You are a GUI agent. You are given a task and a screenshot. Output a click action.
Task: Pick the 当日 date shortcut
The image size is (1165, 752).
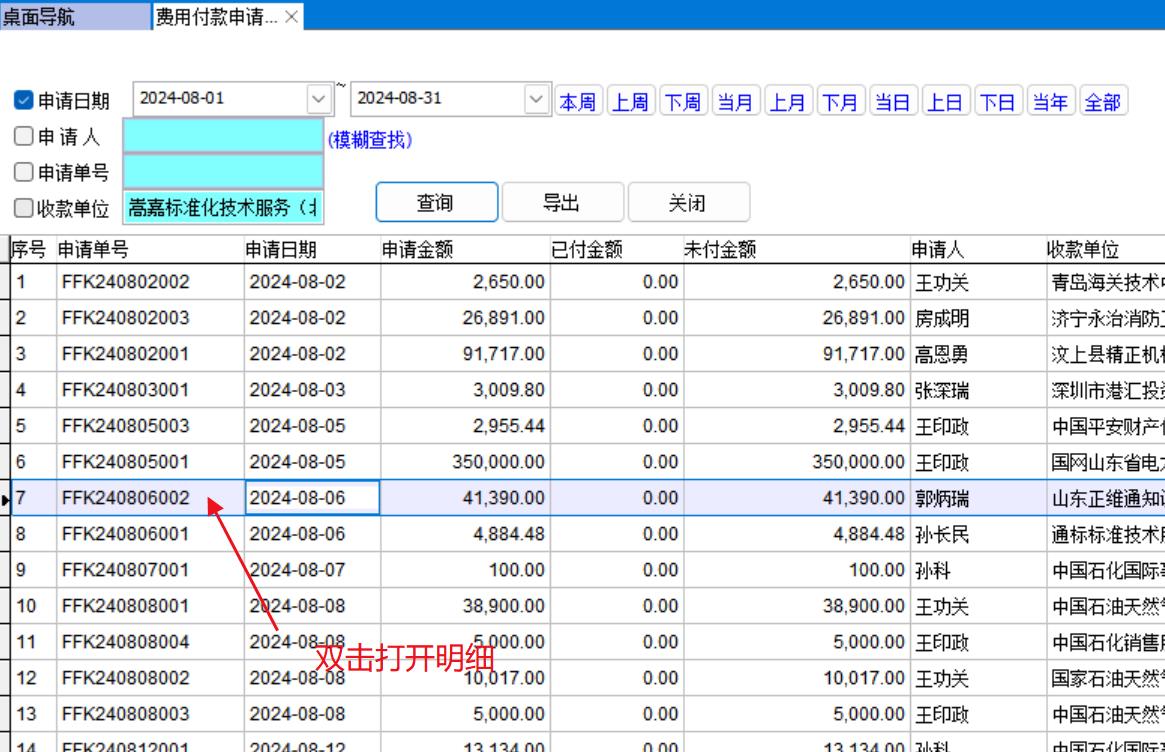click(892, 102)
